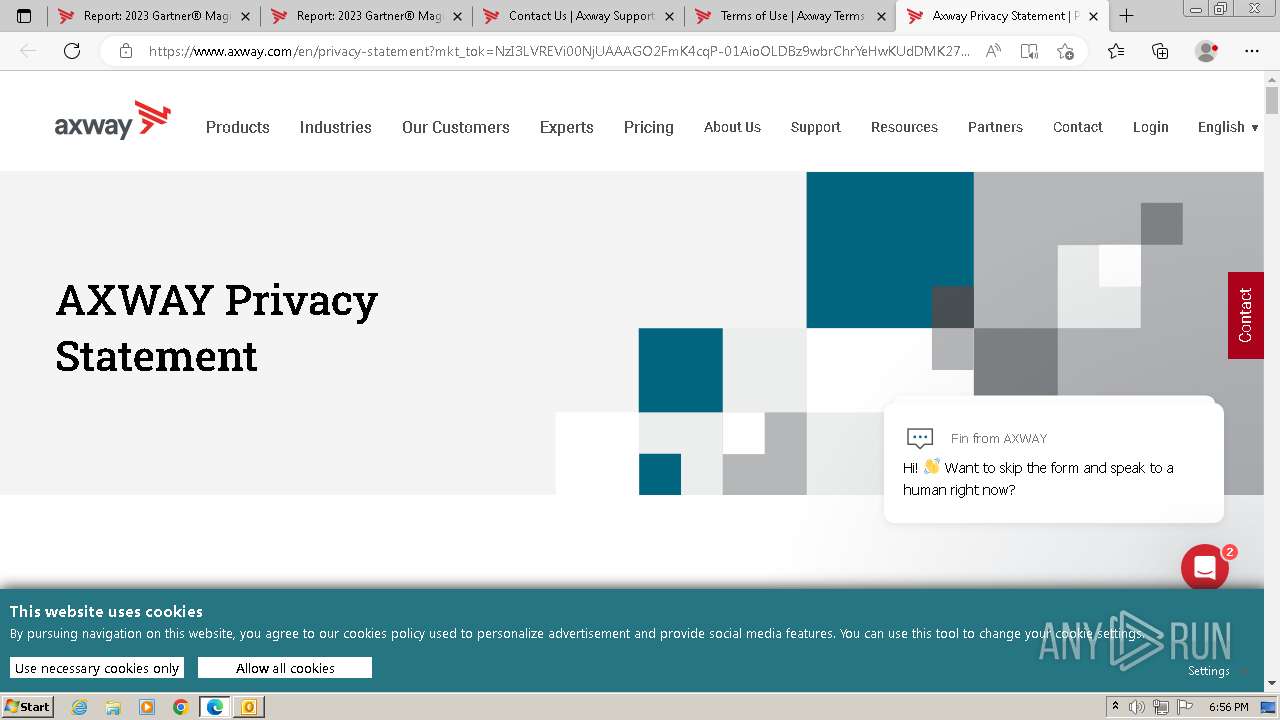Close the Axway Privacy Statement tab
Viewport: 1280px width, 720px height.
pos(1093,16)
